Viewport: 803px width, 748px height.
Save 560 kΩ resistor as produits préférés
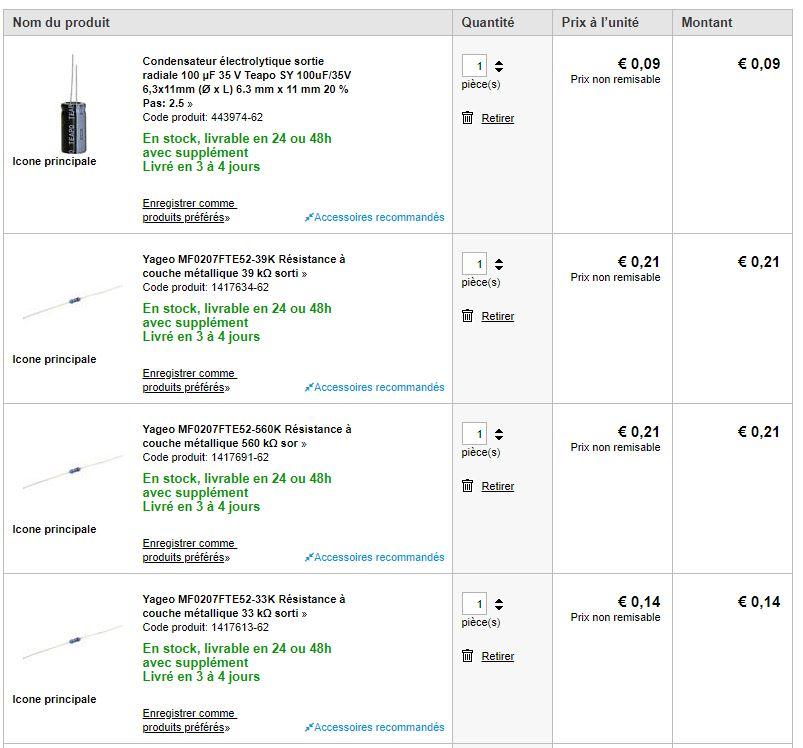tap(189, 550)
